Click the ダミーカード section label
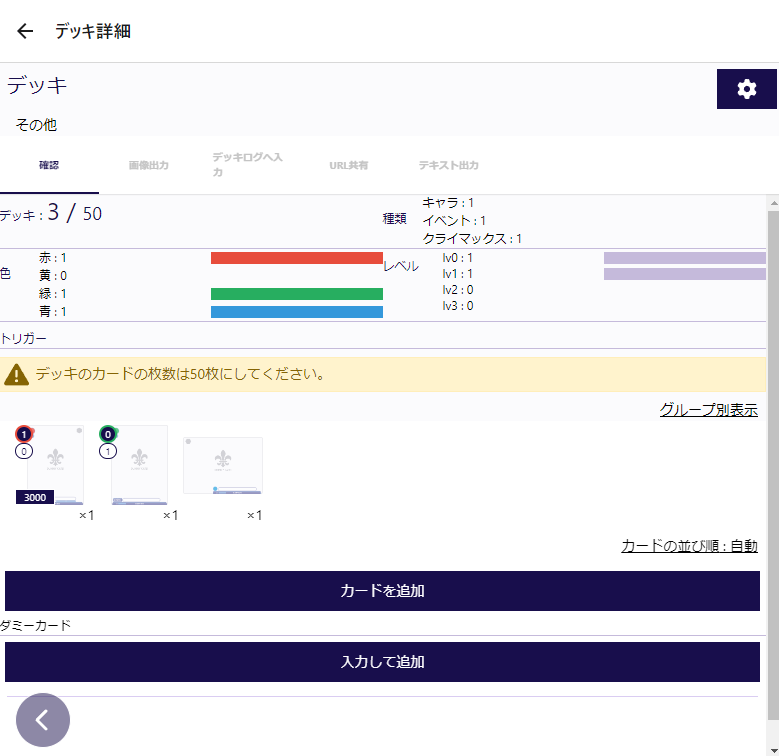The image size is (779, 756). [35, 625]
